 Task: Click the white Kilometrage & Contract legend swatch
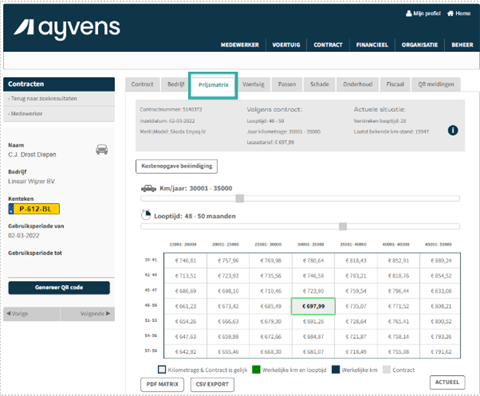pyautogui.click(x=162, y=370)
